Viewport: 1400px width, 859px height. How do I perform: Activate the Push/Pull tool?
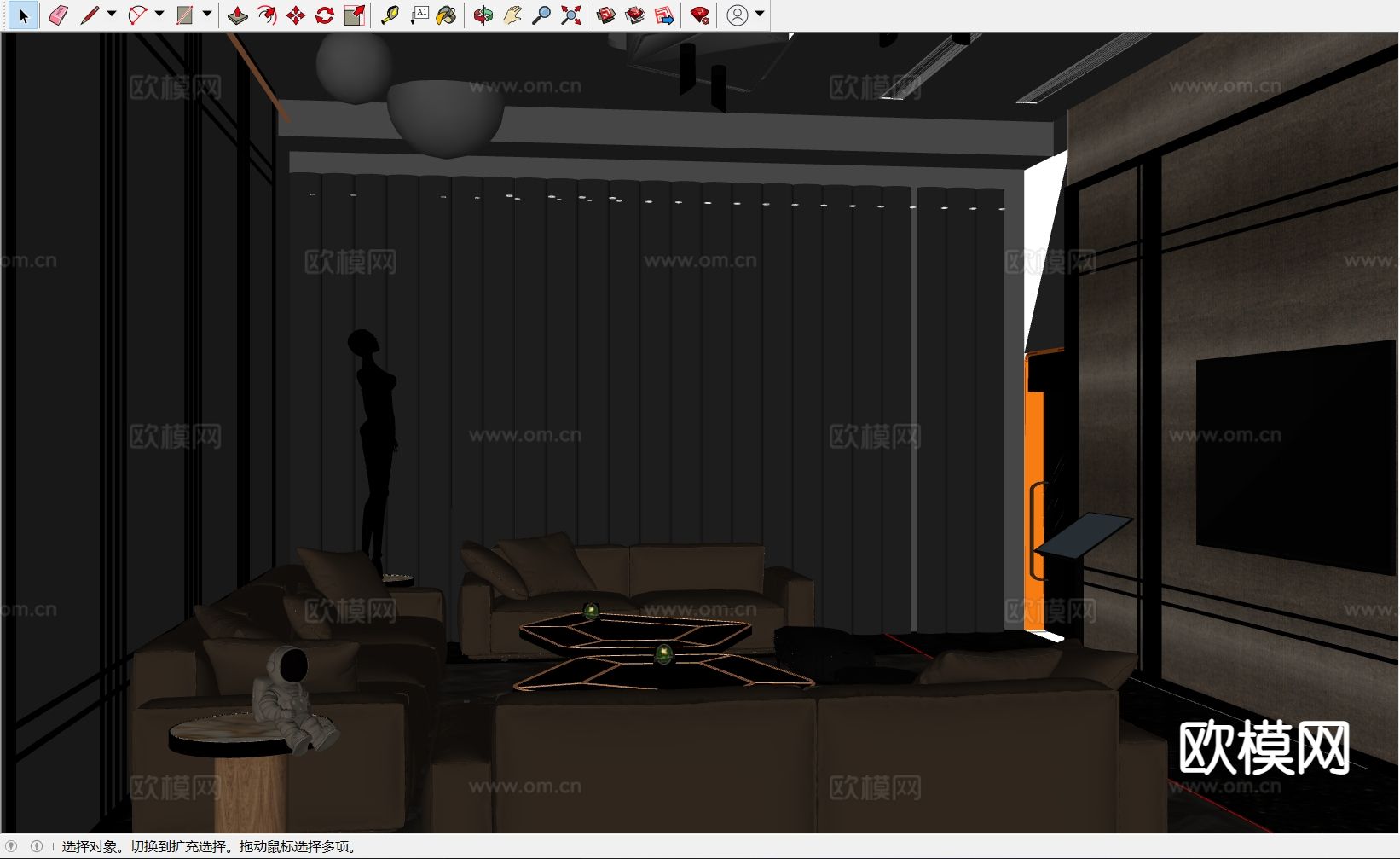238,15
